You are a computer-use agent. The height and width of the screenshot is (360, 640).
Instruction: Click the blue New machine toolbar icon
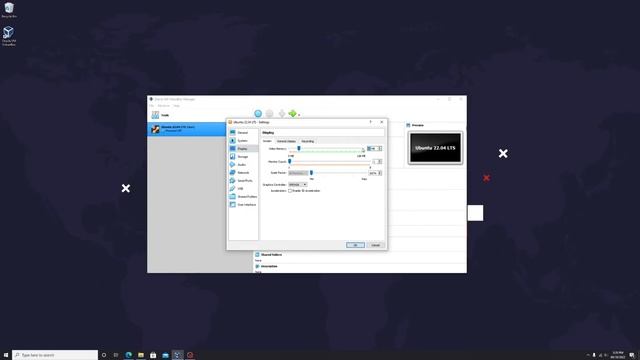pyautogui.click(x=258, y=113)
